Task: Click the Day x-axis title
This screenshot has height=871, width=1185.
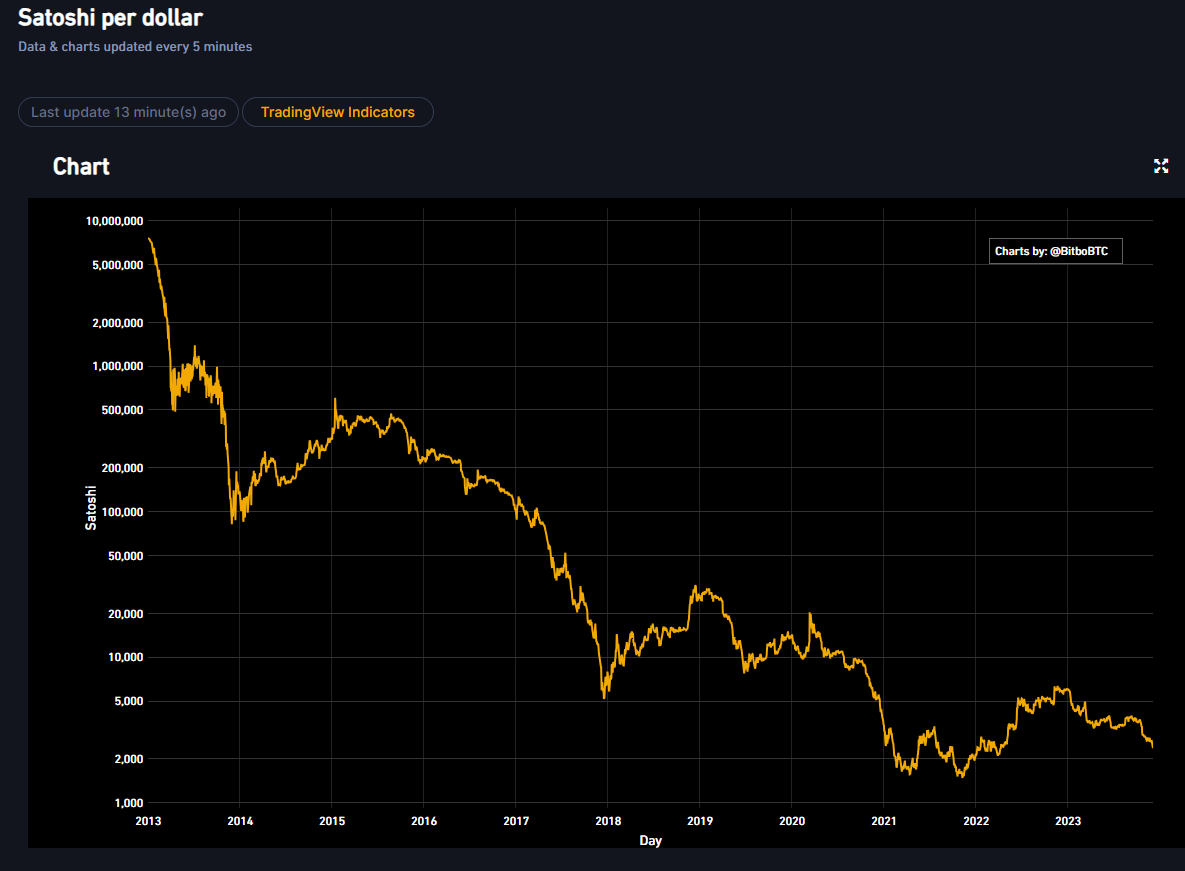Action: click(650, 841)
